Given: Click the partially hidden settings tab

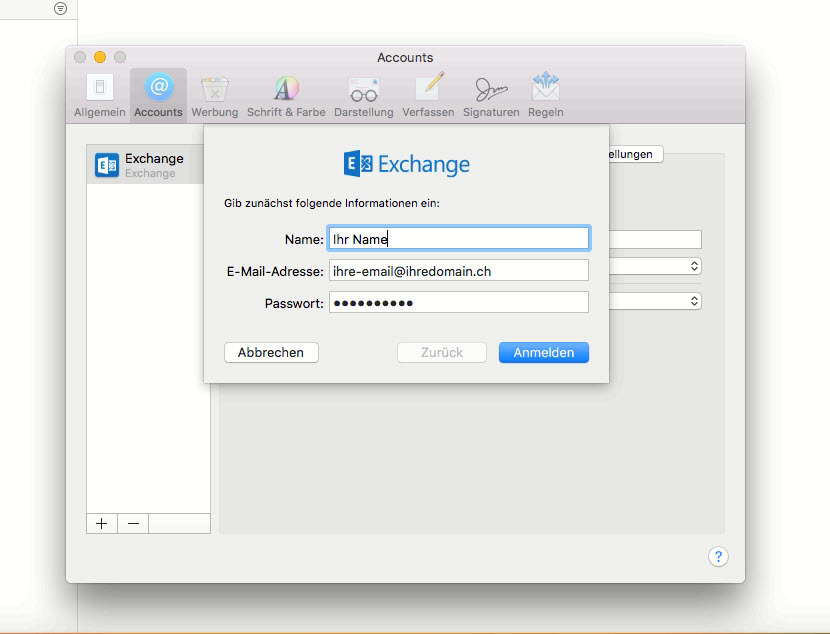Looking at the screenshot, I should [x=636, y=154].
